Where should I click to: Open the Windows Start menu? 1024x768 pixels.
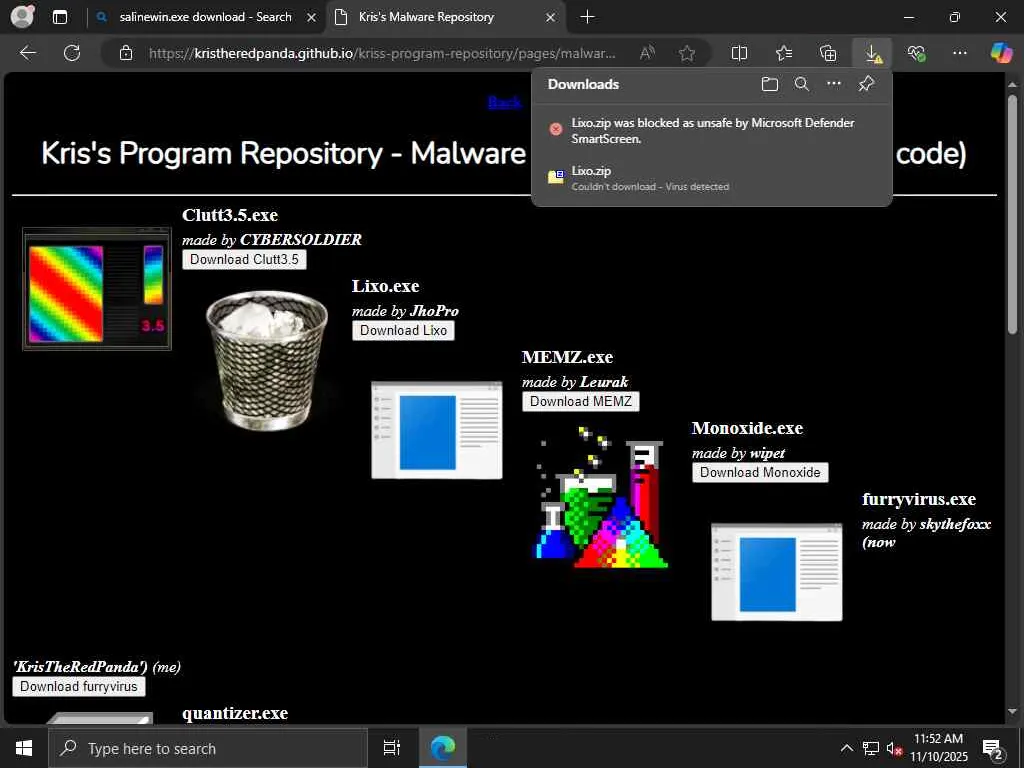(x=24, y=748)
